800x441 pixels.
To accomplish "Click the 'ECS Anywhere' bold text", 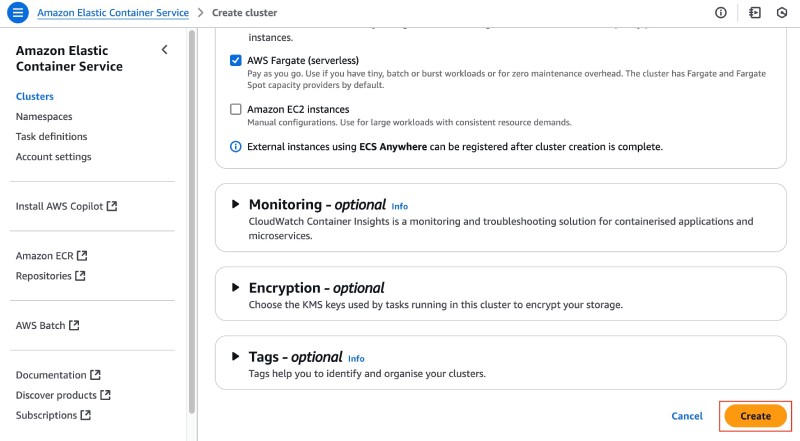I will (393, 147).
